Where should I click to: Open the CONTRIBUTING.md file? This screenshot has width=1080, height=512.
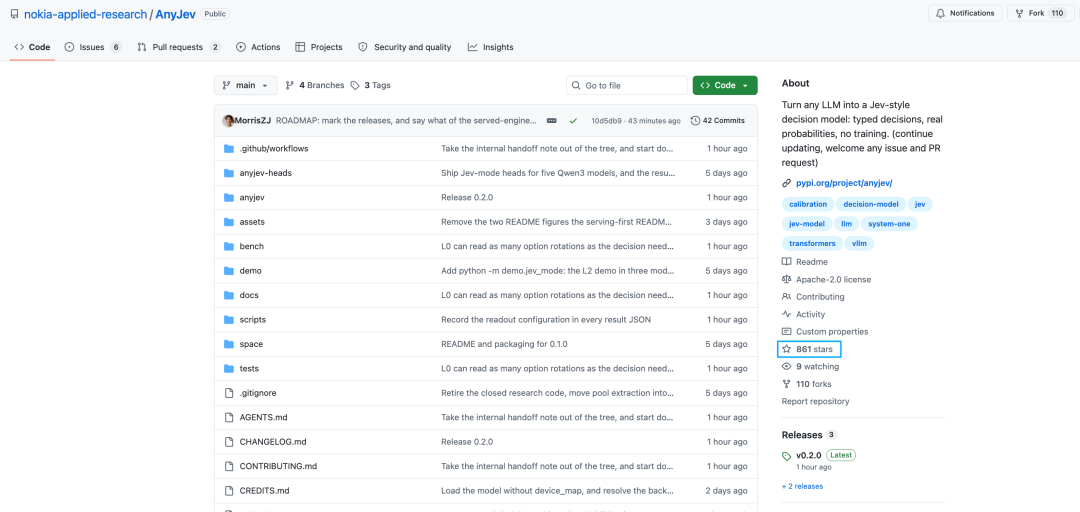[x=278, y=467]
